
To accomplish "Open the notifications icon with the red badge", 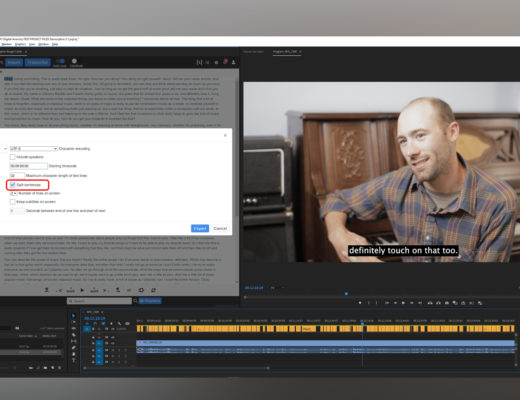I will coord(225,62).
